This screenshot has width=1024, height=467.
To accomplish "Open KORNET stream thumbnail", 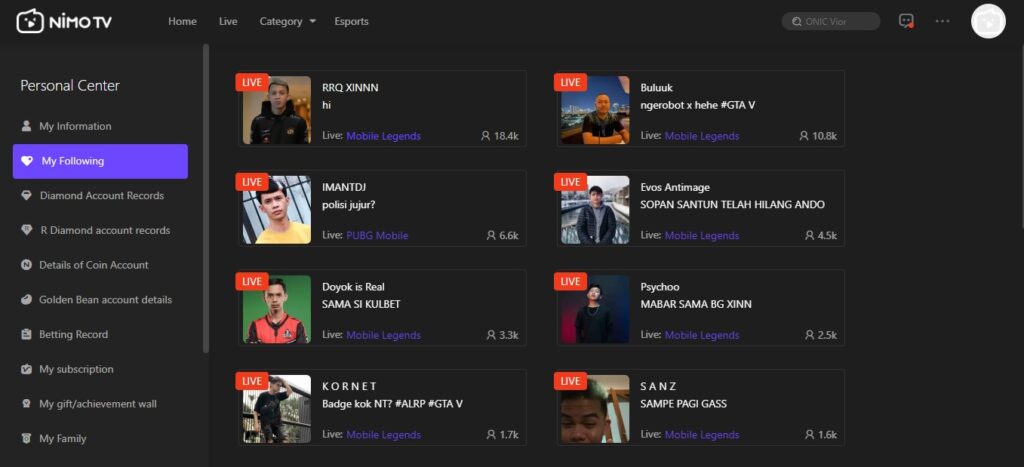I will coord(277,409).
